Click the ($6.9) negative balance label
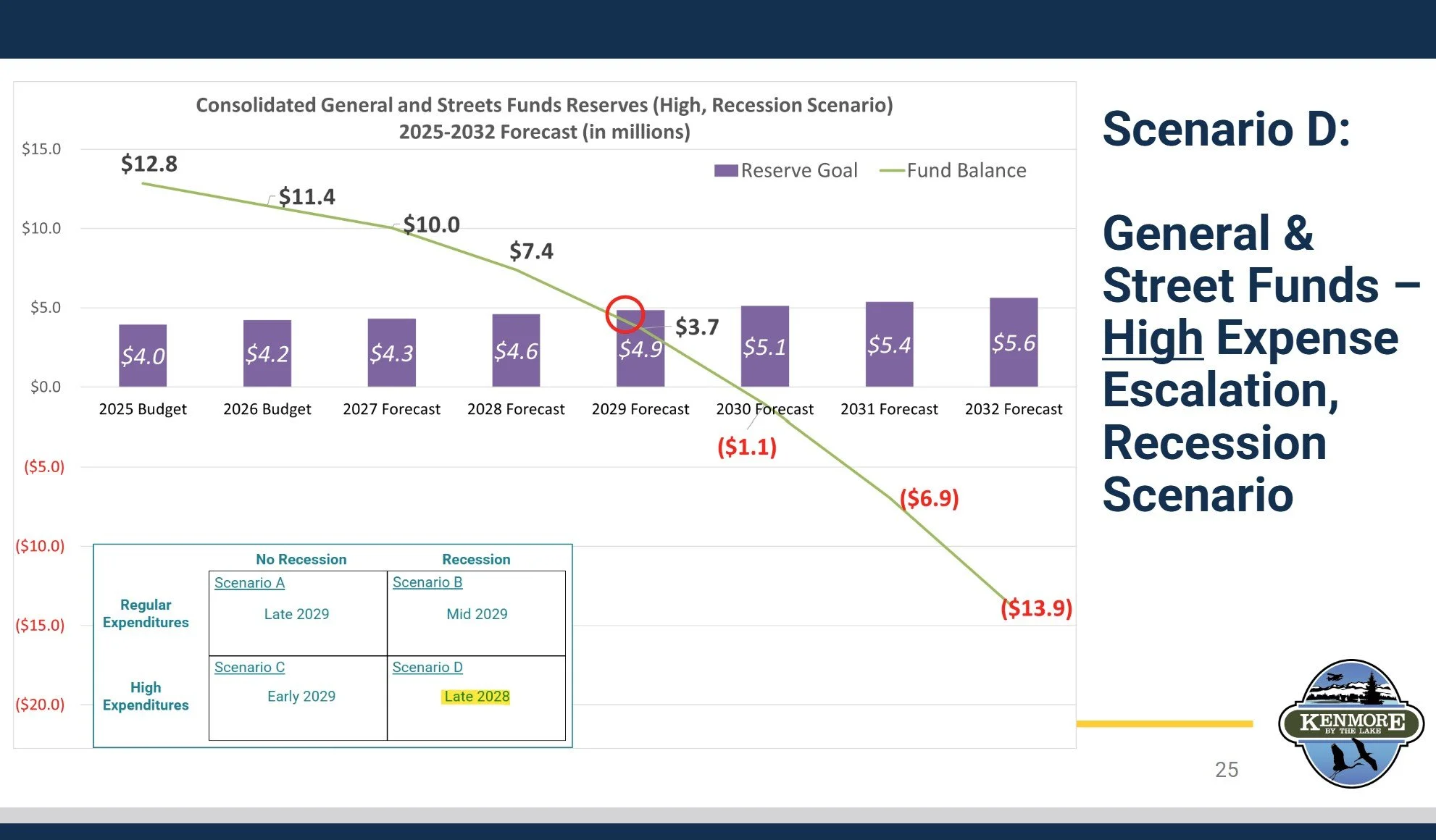 tap(929, 498)
